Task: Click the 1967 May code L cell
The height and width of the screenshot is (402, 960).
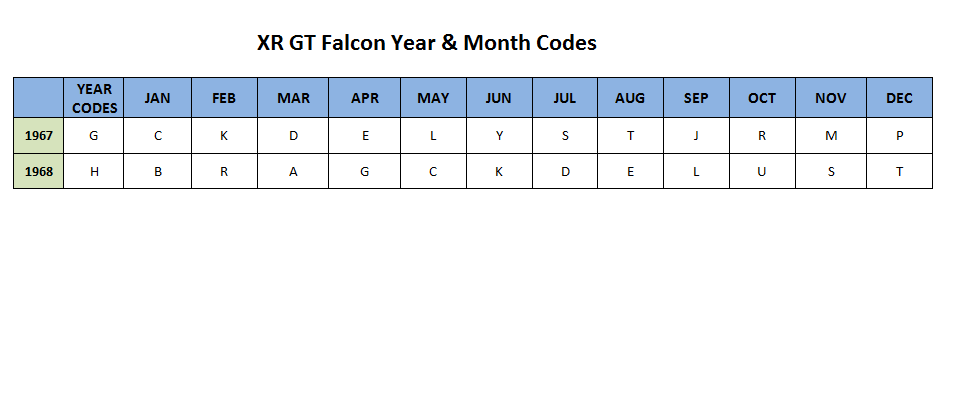Action: pos(433,136)
